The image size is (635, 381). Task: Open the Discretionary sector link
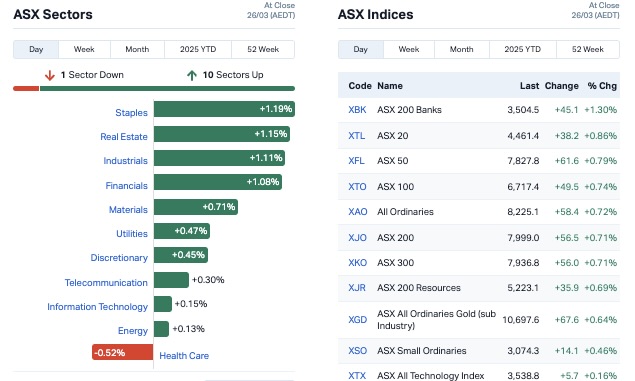pos(119,258)
